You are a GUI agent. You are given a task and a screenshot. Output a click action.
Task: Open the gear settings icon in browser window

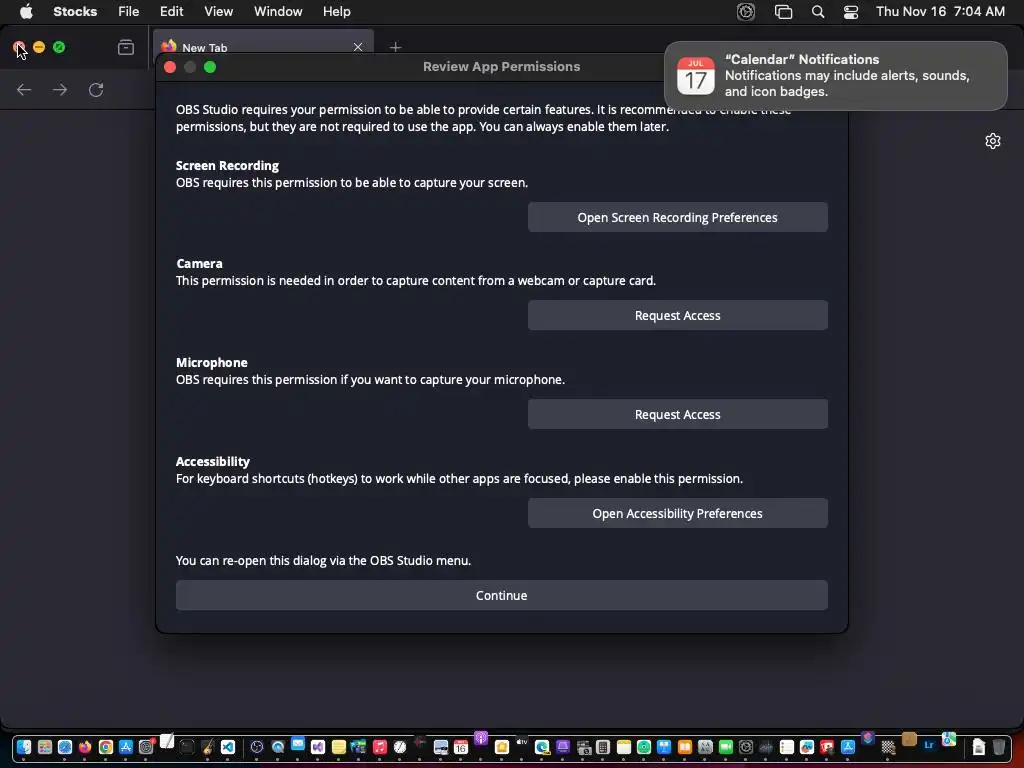(x=993, y=141)
